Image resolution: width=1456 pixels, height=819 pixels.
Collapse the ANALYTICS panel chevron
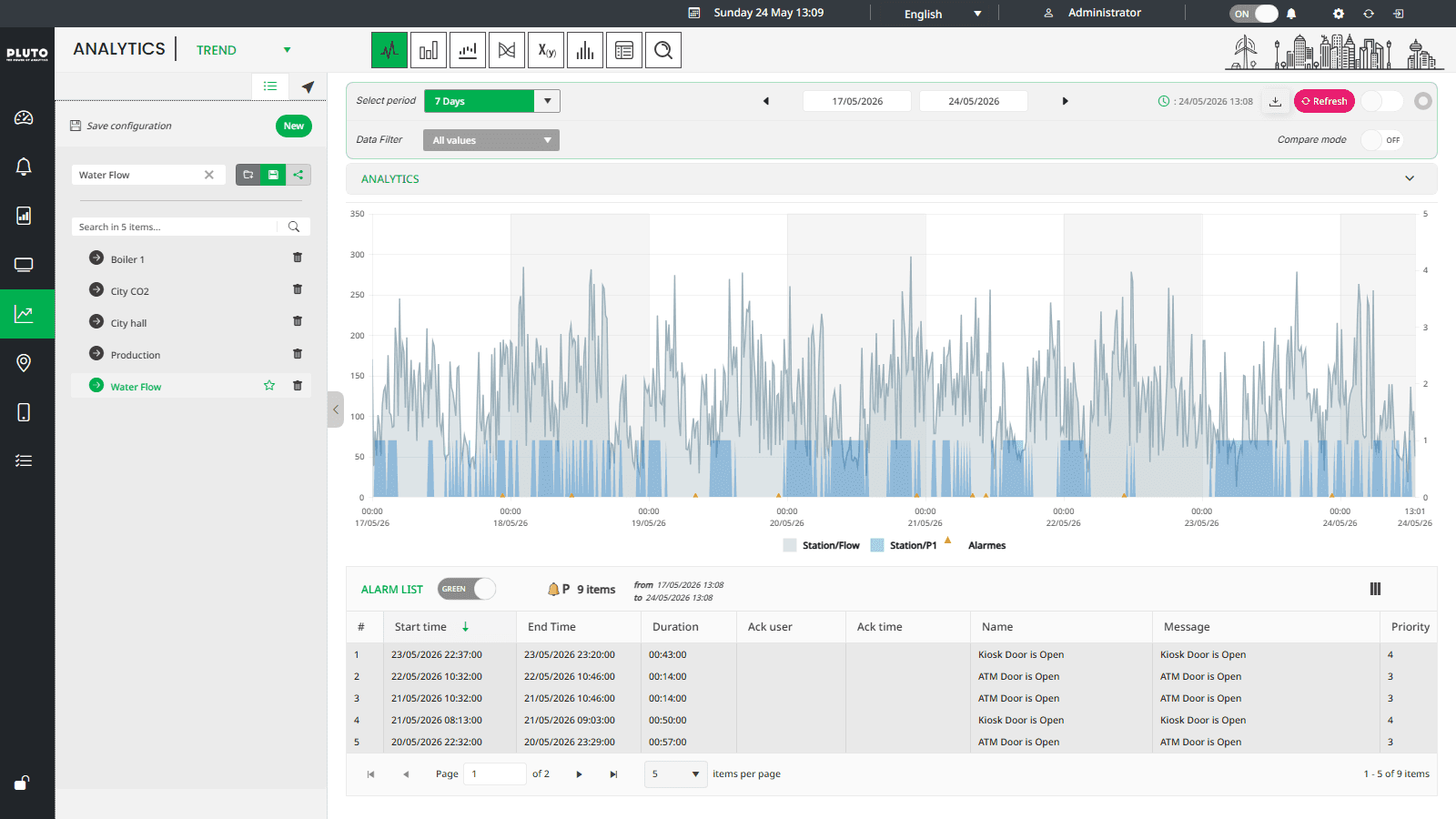tap(1410, 178)
